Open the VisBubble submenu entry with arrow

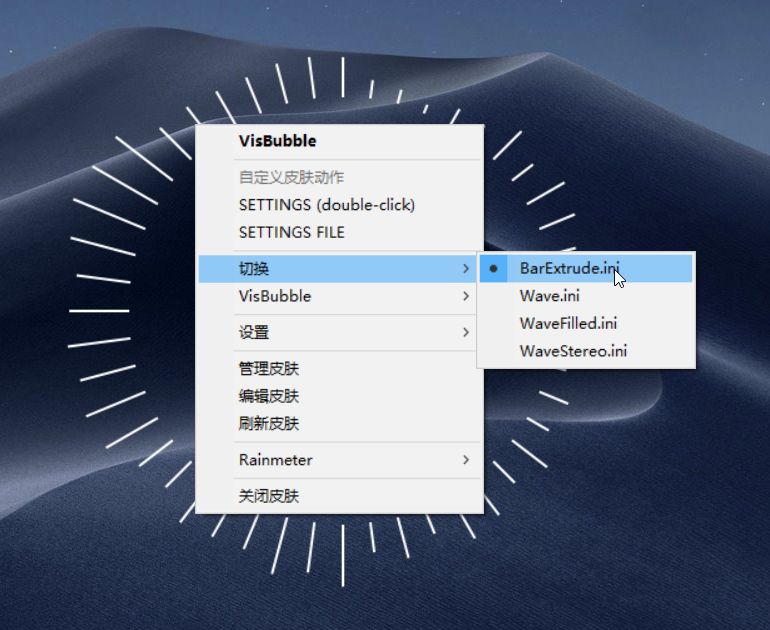pos(339,296)
